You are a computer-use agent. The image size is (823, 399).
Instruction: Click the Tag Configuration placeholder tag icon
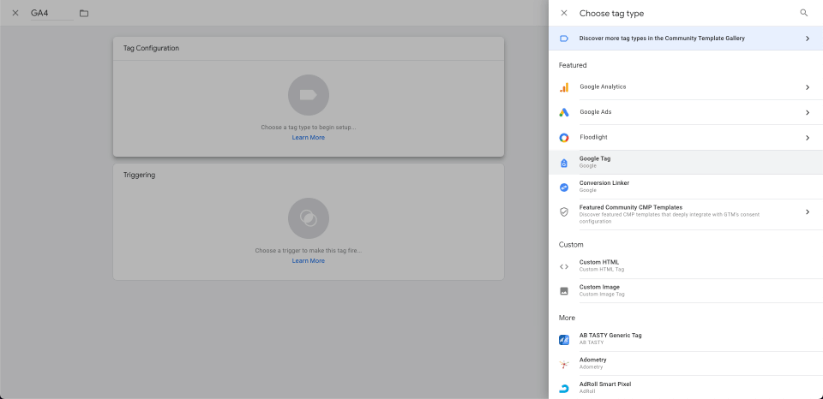point(309,95)
